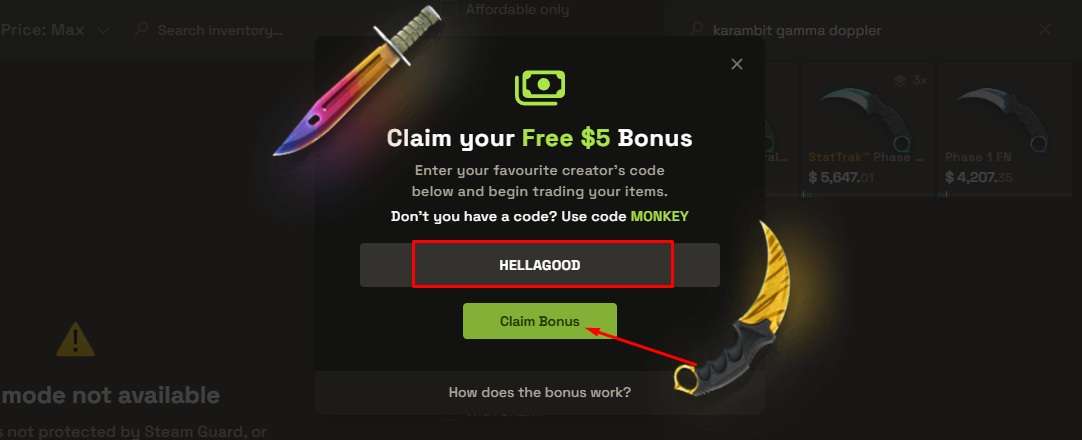Clear the karambit gamma doppler search
The height and width of the screenshot is (440, 1082).
click(x=1045, y=30)
